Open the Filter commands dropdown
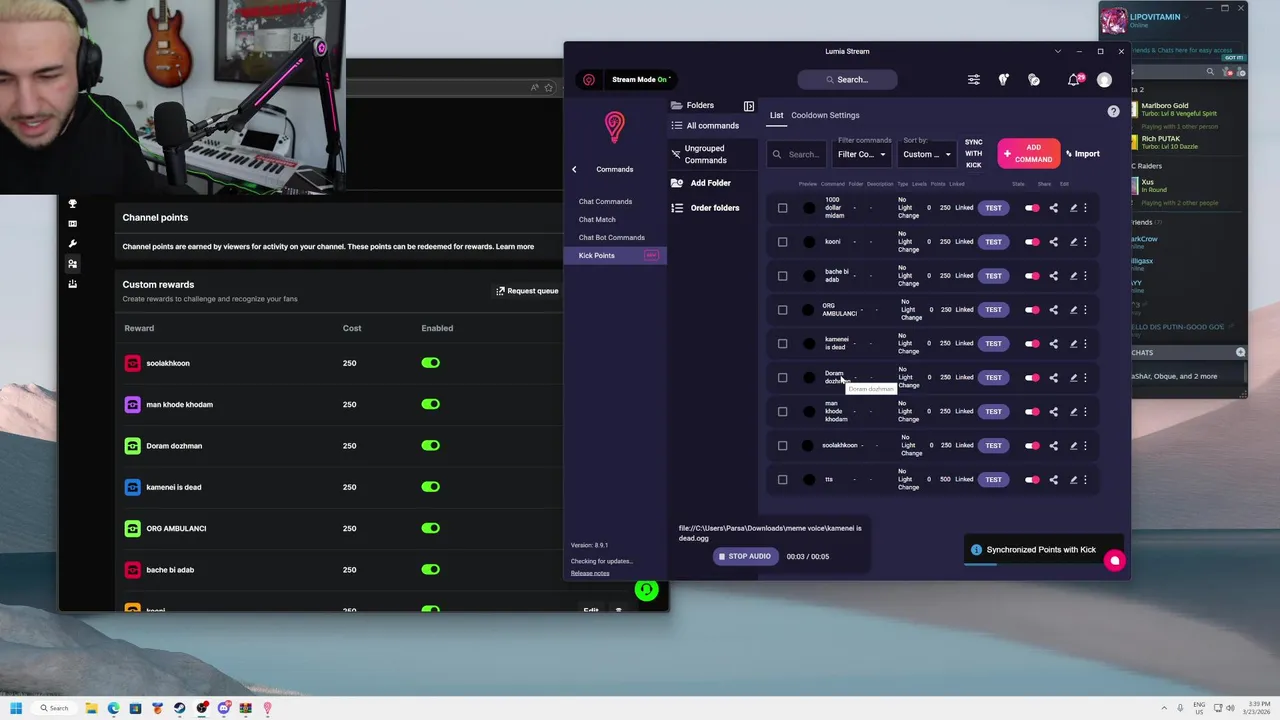The image size is (1280, 720). pos(862,154)
